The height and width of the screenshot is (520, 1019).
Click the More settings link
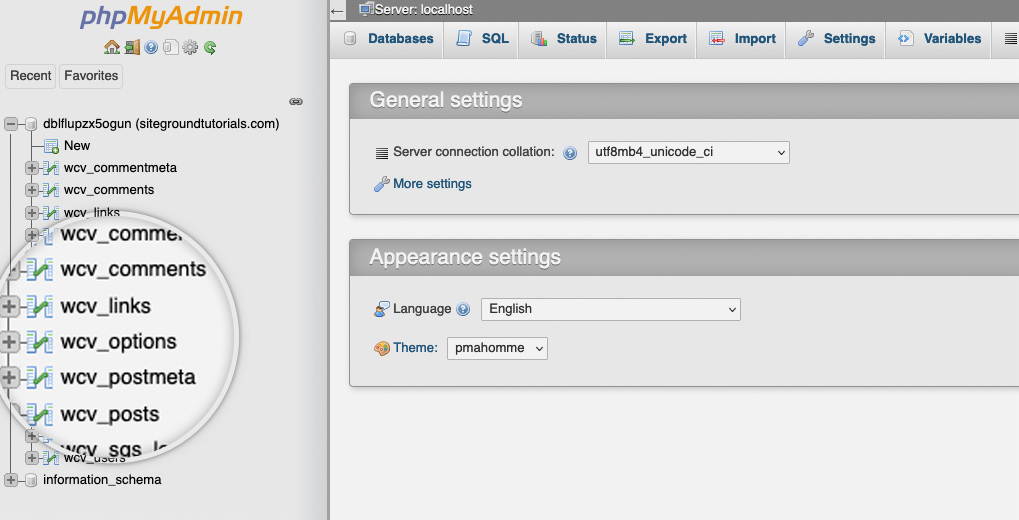click(x=432, y=184)
